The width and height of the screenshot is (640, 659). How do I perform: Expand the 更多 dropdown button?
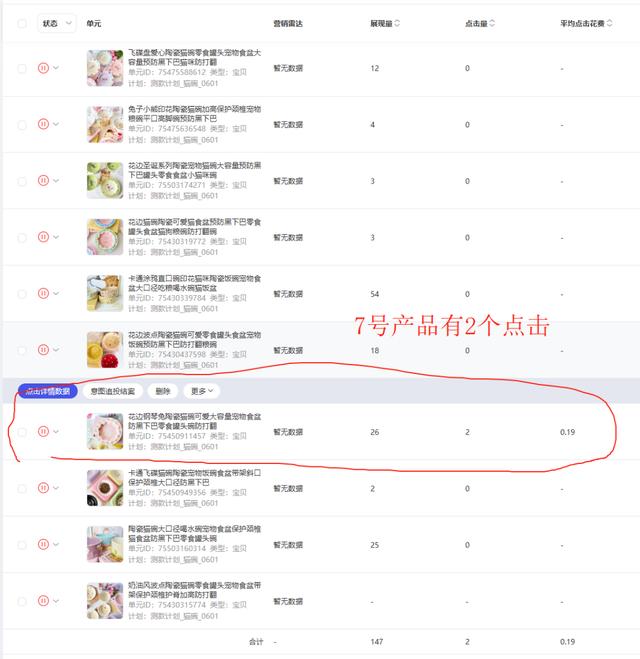(x=202, y=391)
